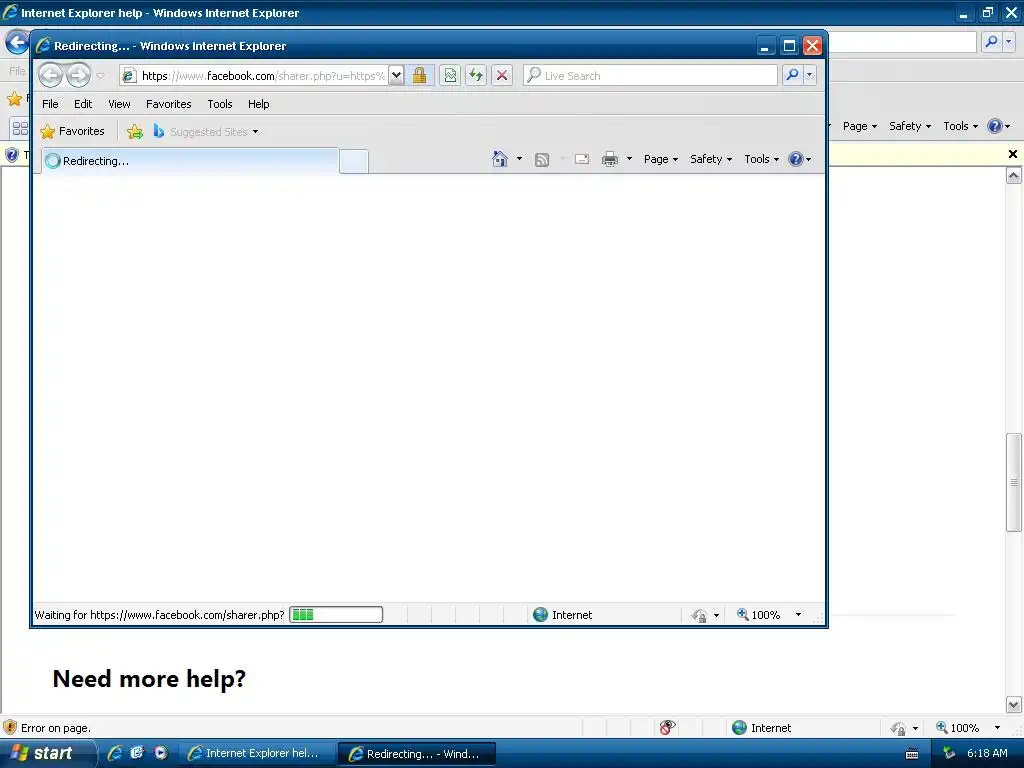The width and height of the screenshot is (1024, 768).
Task: Click the Protected Mode icon in front status bar
Action: click(x=699, y=615)
